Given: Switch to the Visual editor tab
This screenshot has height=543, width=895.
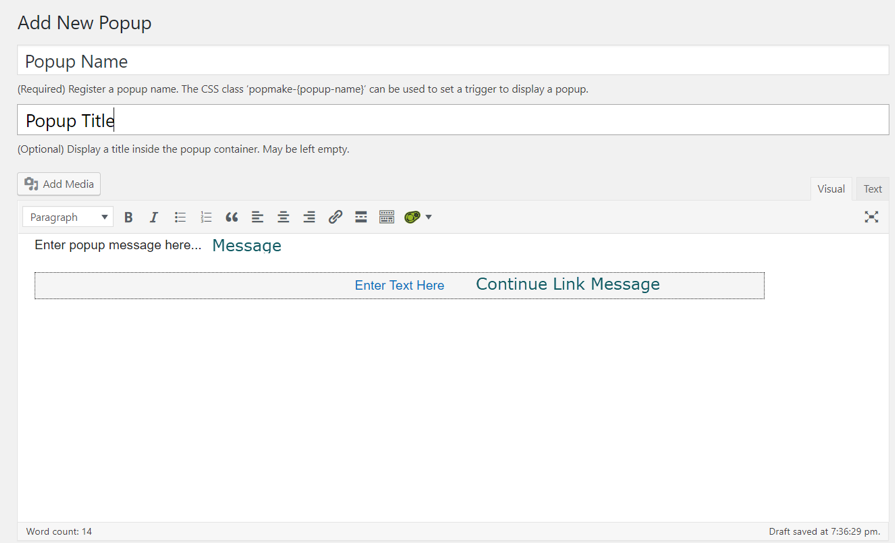Looking at the screenshot, I should click(831, 189).
